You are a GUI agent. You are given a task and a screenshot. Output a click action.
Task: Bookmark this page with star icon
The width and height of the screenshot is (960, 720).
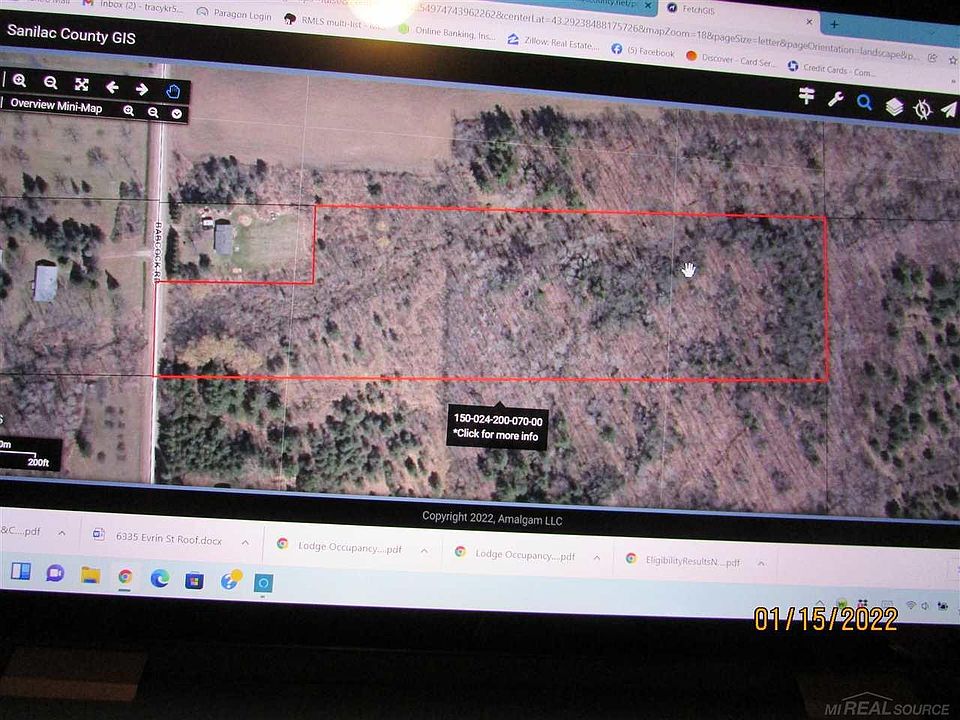coord(953,60)
